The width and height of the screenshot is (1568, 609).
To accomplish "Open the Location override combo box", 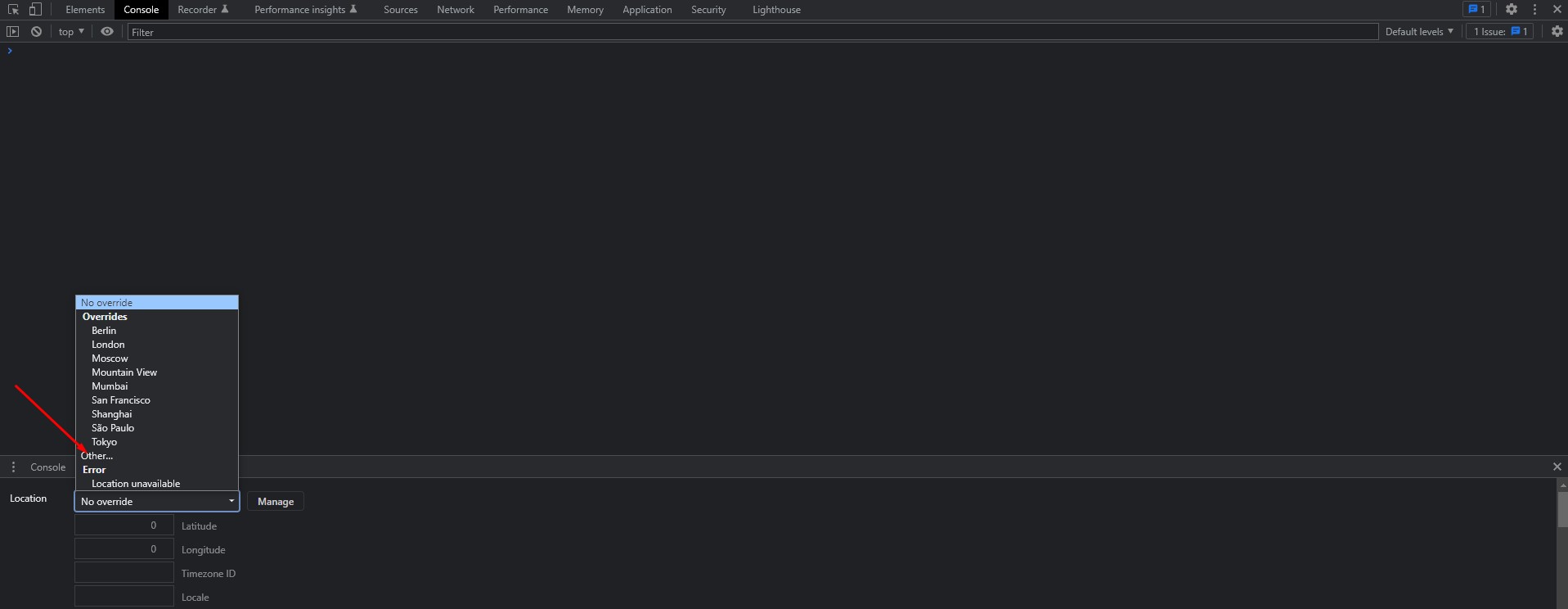I will pos(157,502).
